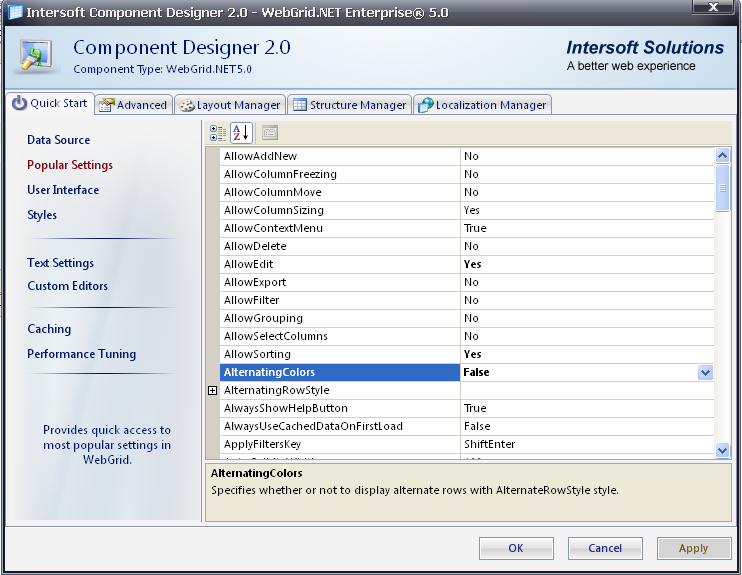Click the ApplyFiltersKey value ShiftEnter
This screenshot has width=742, height=575.
pyautogui.click(x=490, y=444)
